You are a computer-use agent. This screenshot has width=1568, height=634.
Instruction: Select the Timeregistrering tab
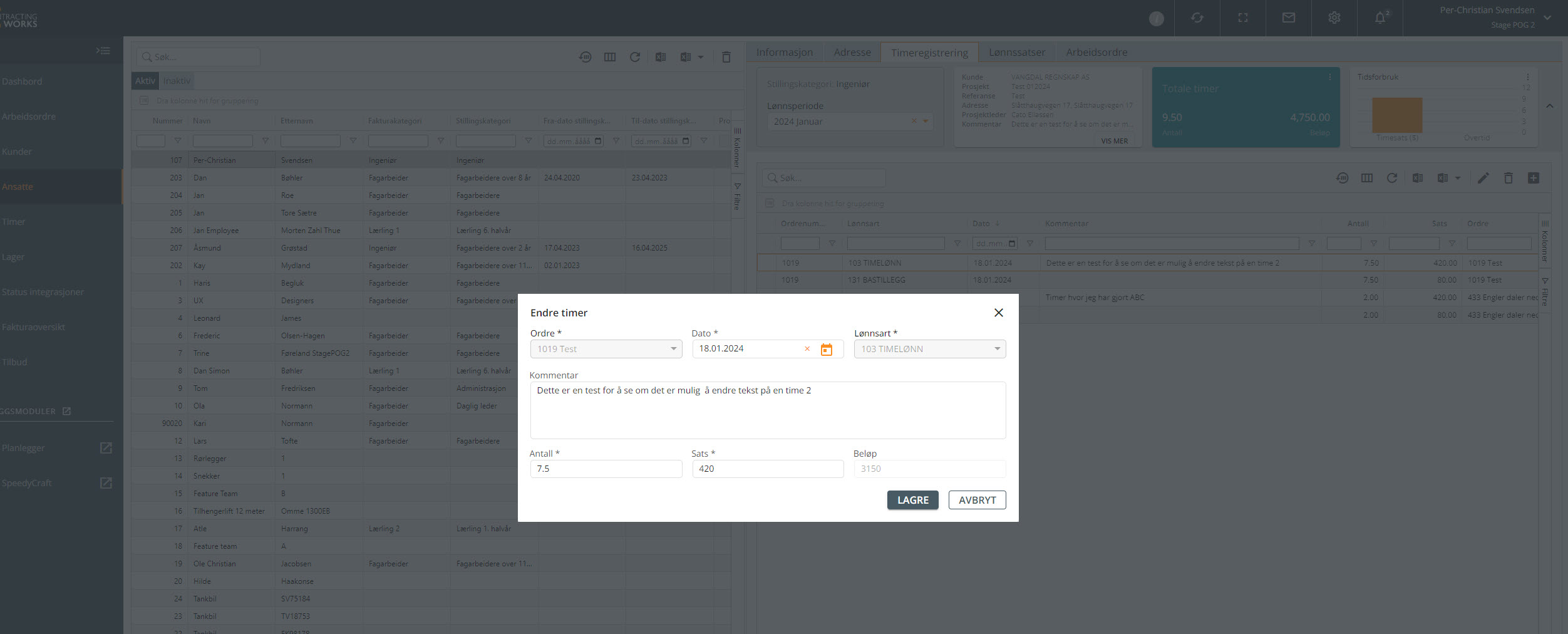click(x=929, y=53)
